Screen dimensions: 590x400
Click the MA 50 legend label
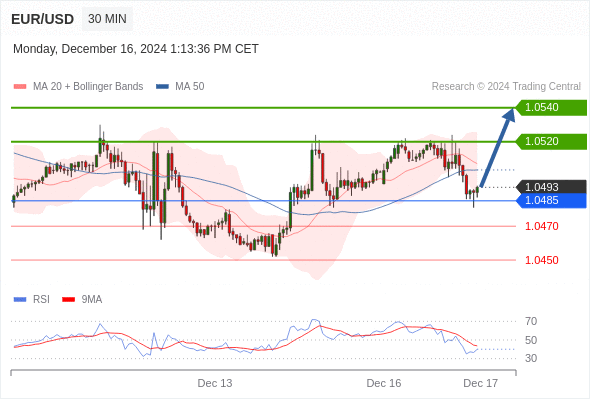[190, 87]
